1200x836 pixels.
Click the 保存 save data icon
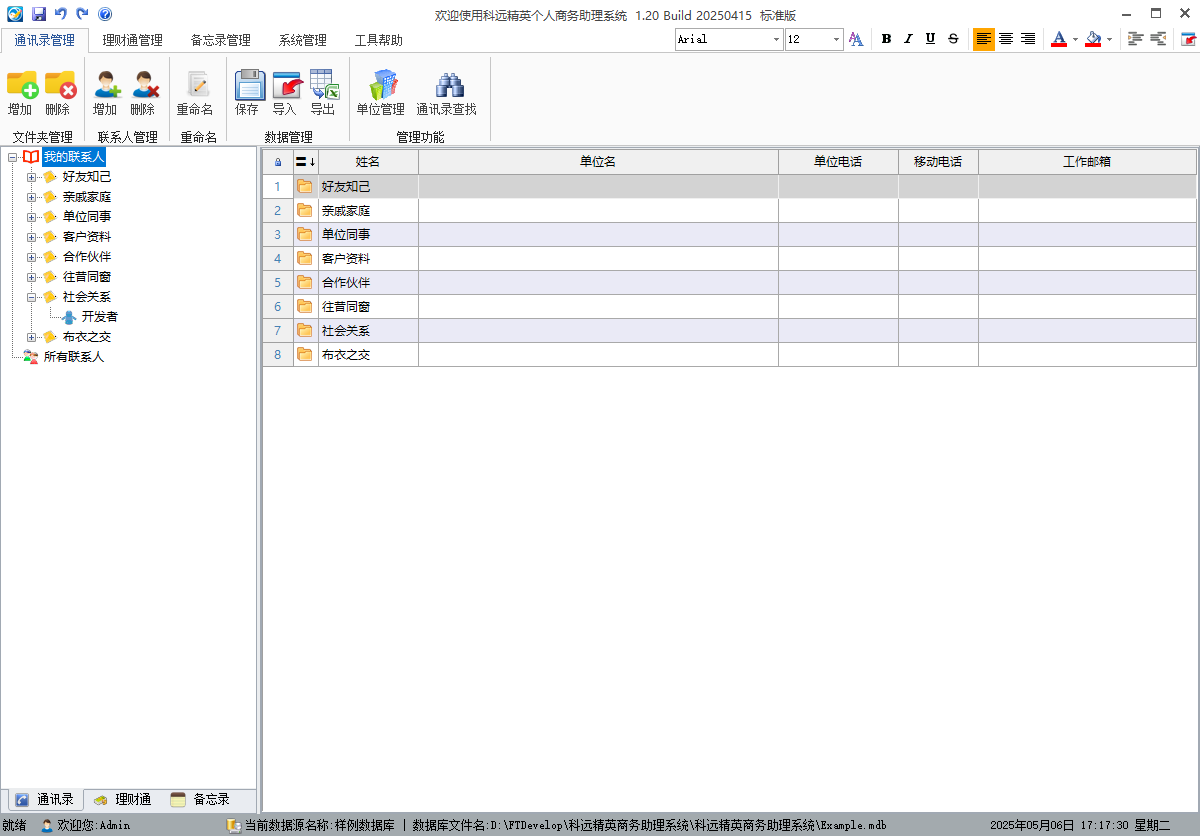(248, 85)
